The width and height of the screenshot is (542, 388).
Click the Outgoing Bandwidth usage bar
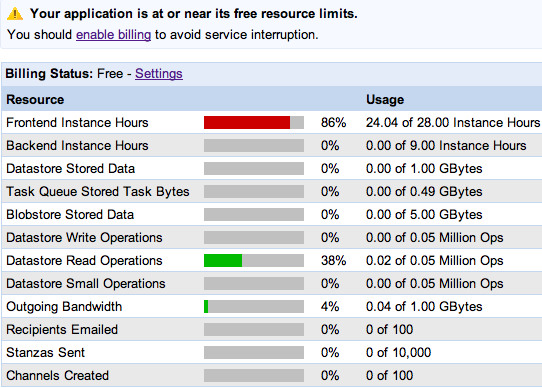254,306
